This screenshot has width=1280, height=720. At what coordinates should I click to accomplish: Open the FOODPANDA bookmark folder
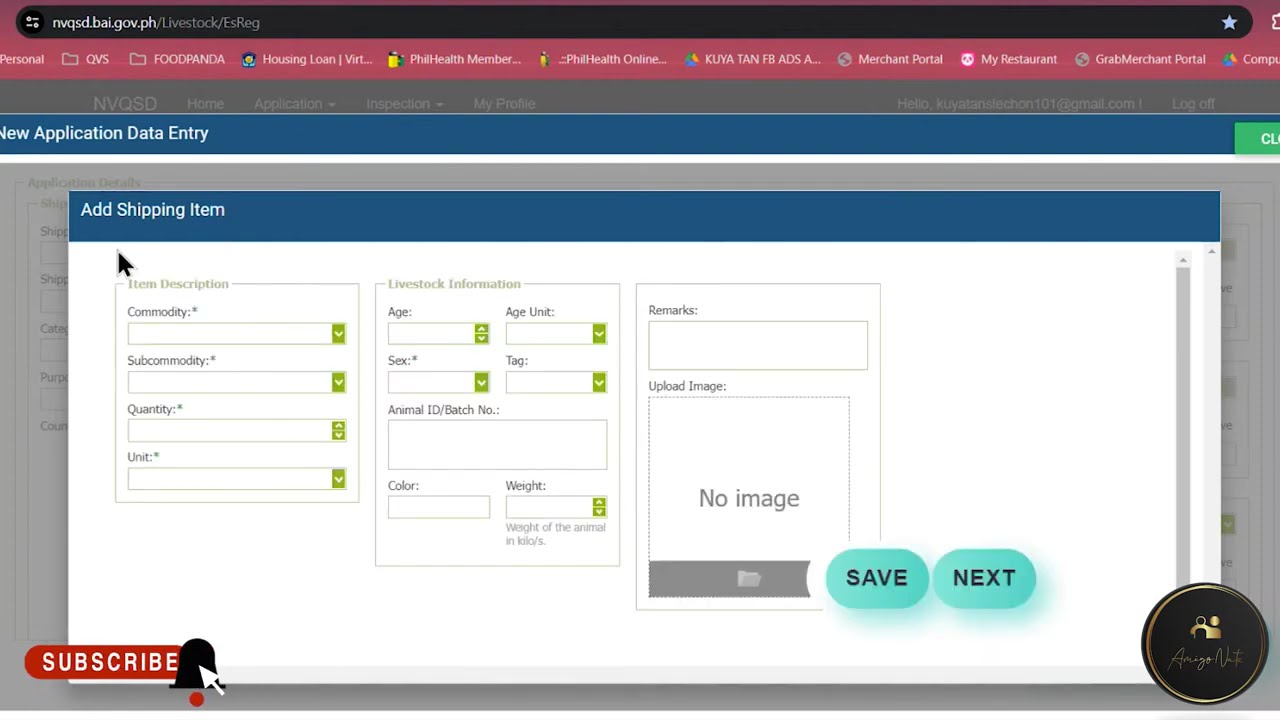click(177, 59)
